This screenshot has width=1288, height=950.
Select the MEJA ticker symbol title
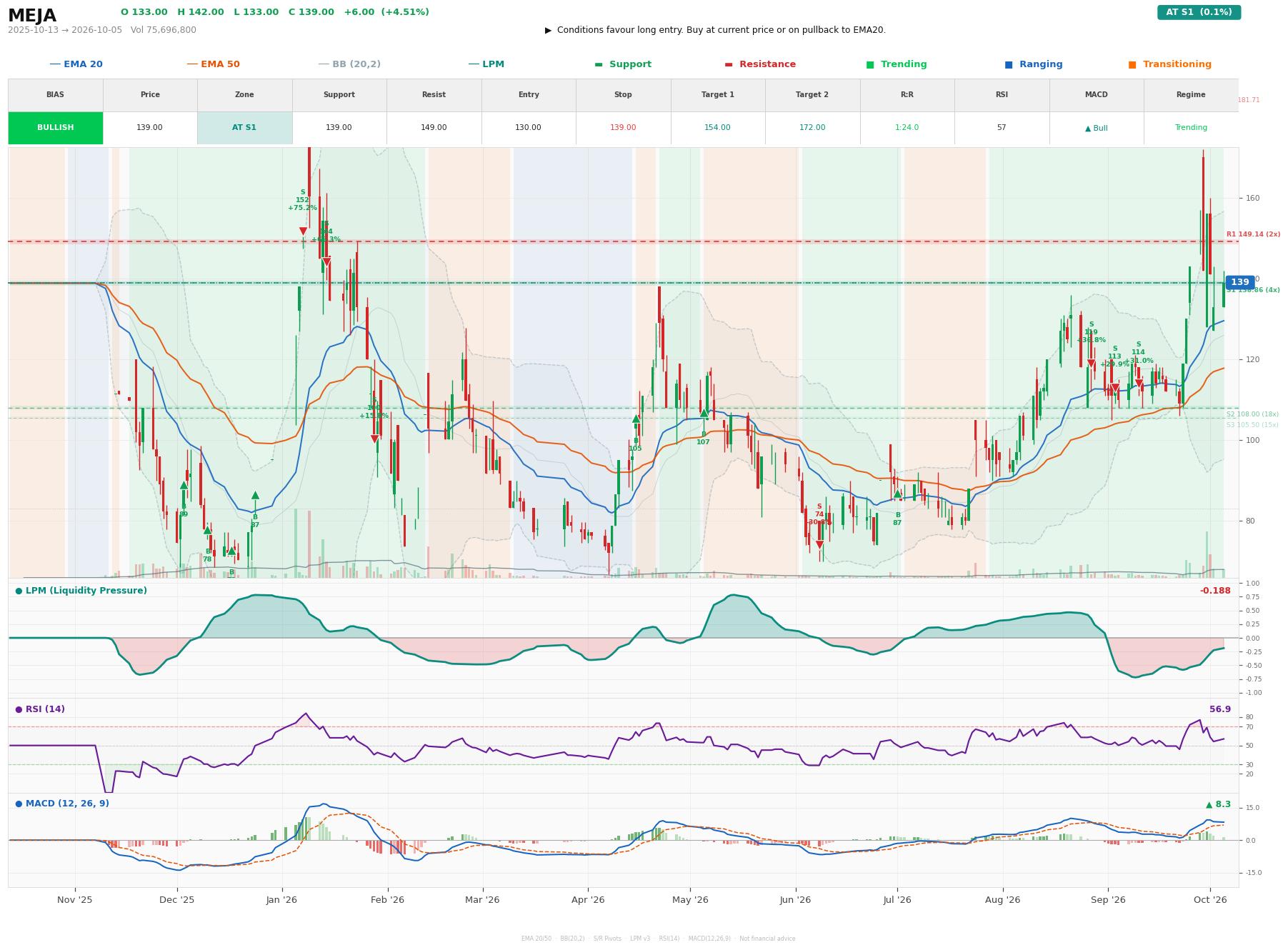[x=32, y=16]
